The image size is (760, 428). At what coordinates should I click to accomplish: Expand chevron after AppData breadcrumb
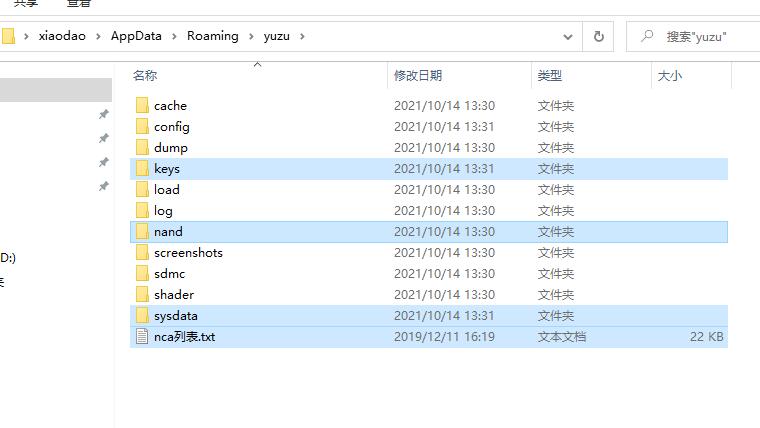tap(174, 36)
